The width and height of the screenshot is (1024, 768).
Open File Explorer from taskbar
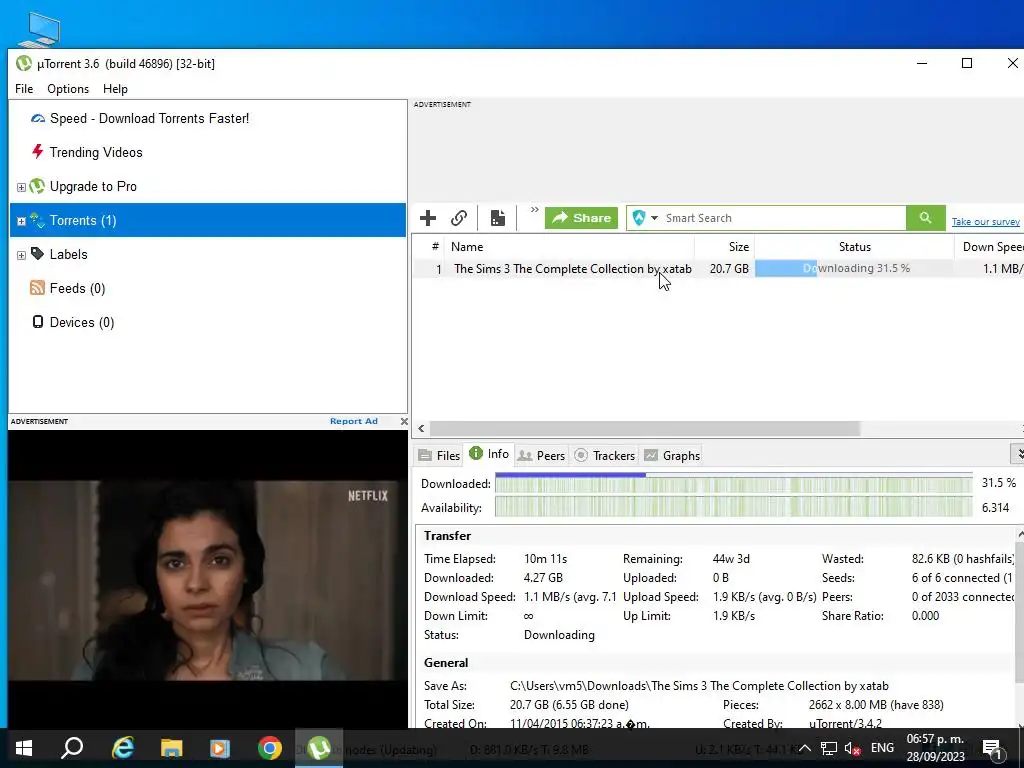[171, 748]
